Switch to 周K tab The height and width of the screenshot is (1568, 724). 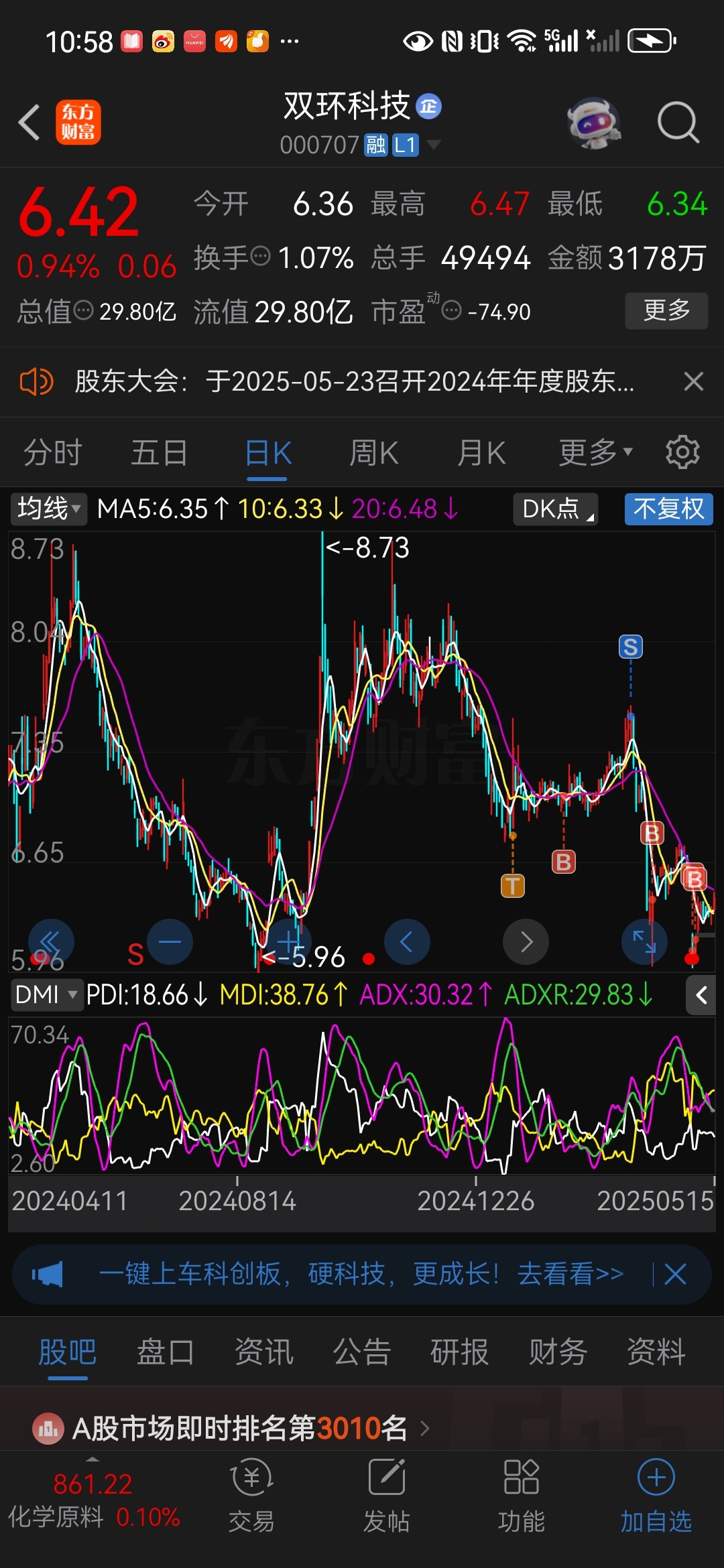374,452
